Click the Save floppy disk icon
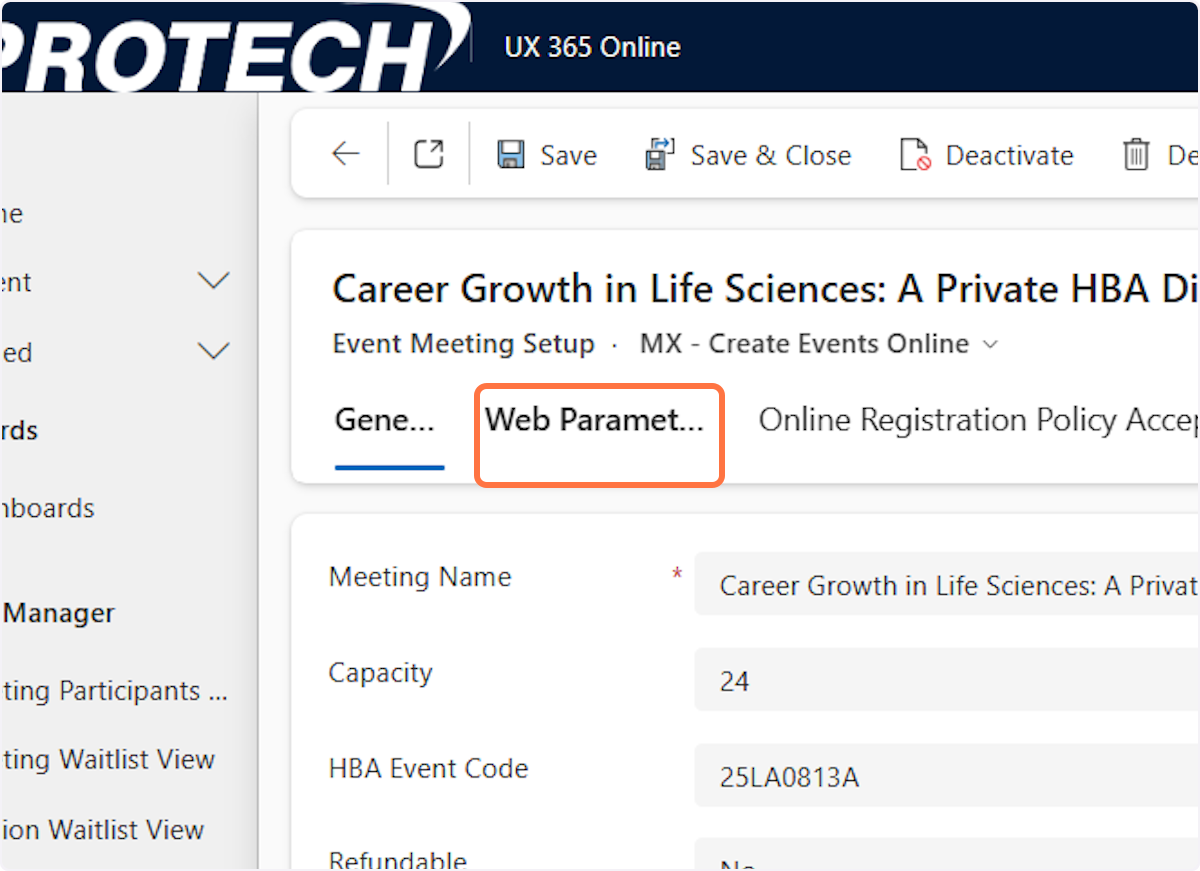 pos(511,155)
